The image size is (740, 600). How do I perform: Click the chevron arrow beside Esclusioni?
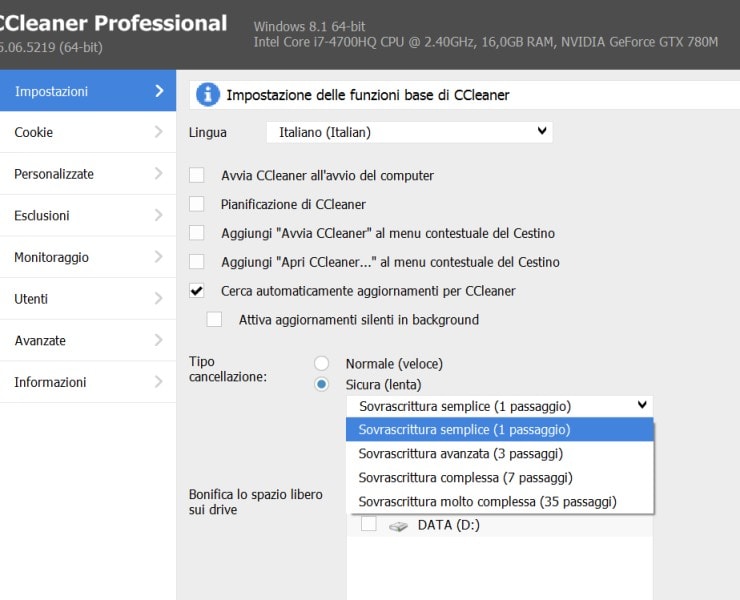pos(158,215)
